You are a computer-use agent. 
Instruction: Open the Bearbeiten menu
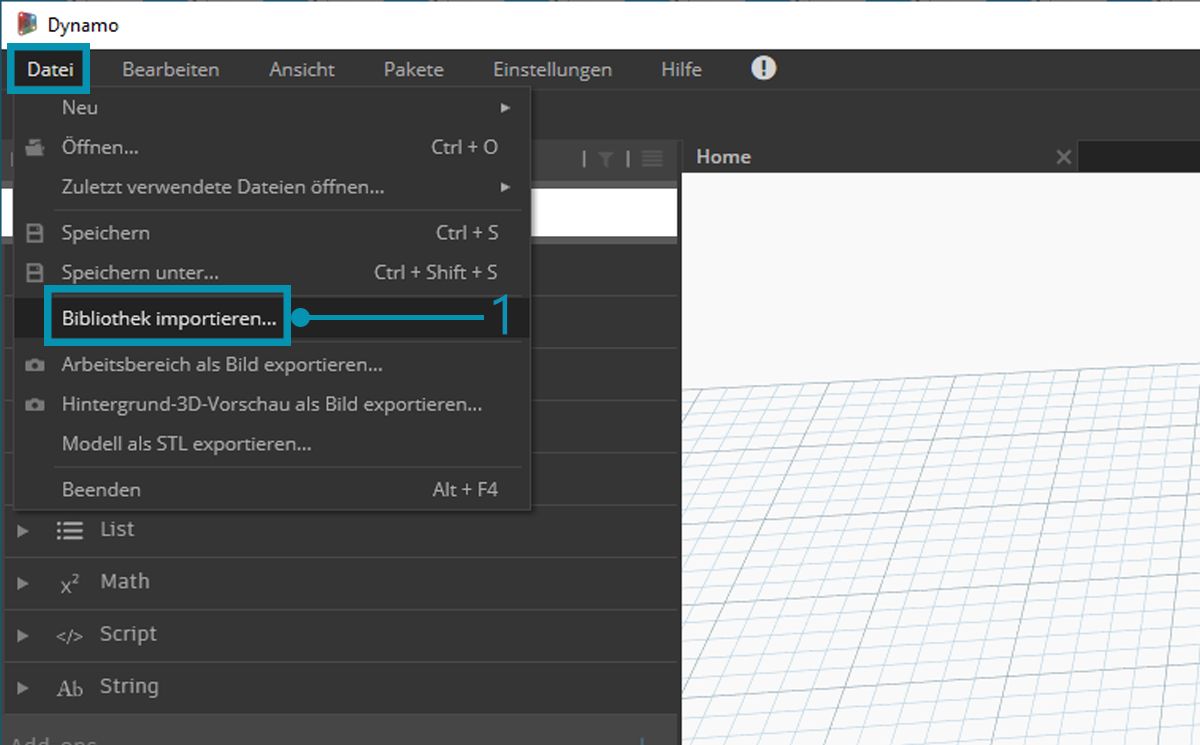(x=171, y=70)
